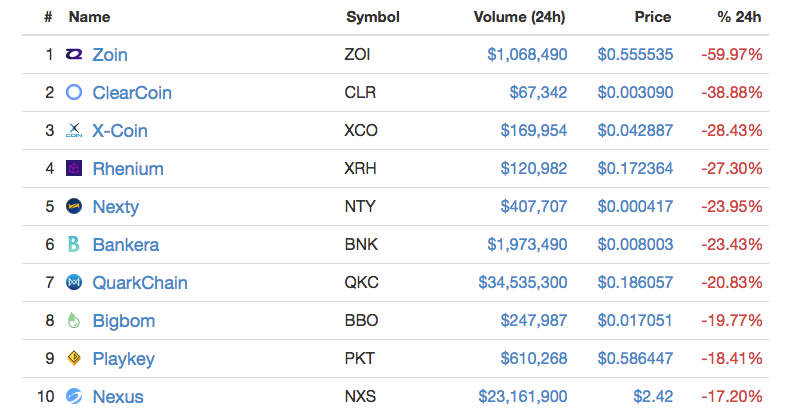The width and height of the screenshot is (810, 413).
Task: Click the Zoin coin logo icon
Action: [74, 54]
